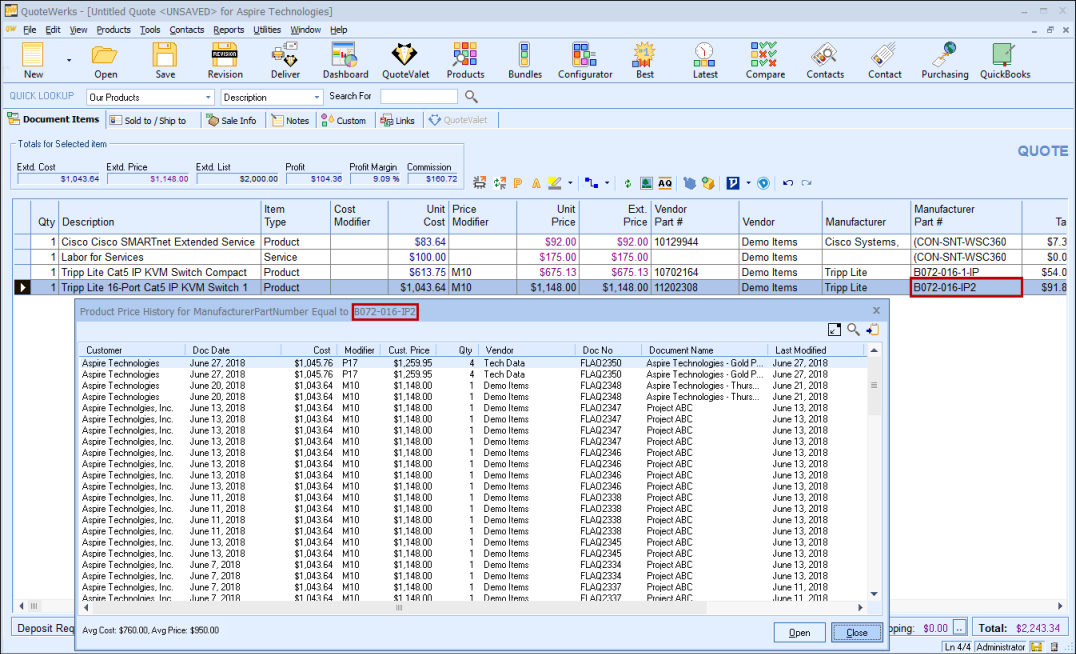Switch to the Custom tab
This screenshot has height=654, width=1076.
tap(344, 120)
